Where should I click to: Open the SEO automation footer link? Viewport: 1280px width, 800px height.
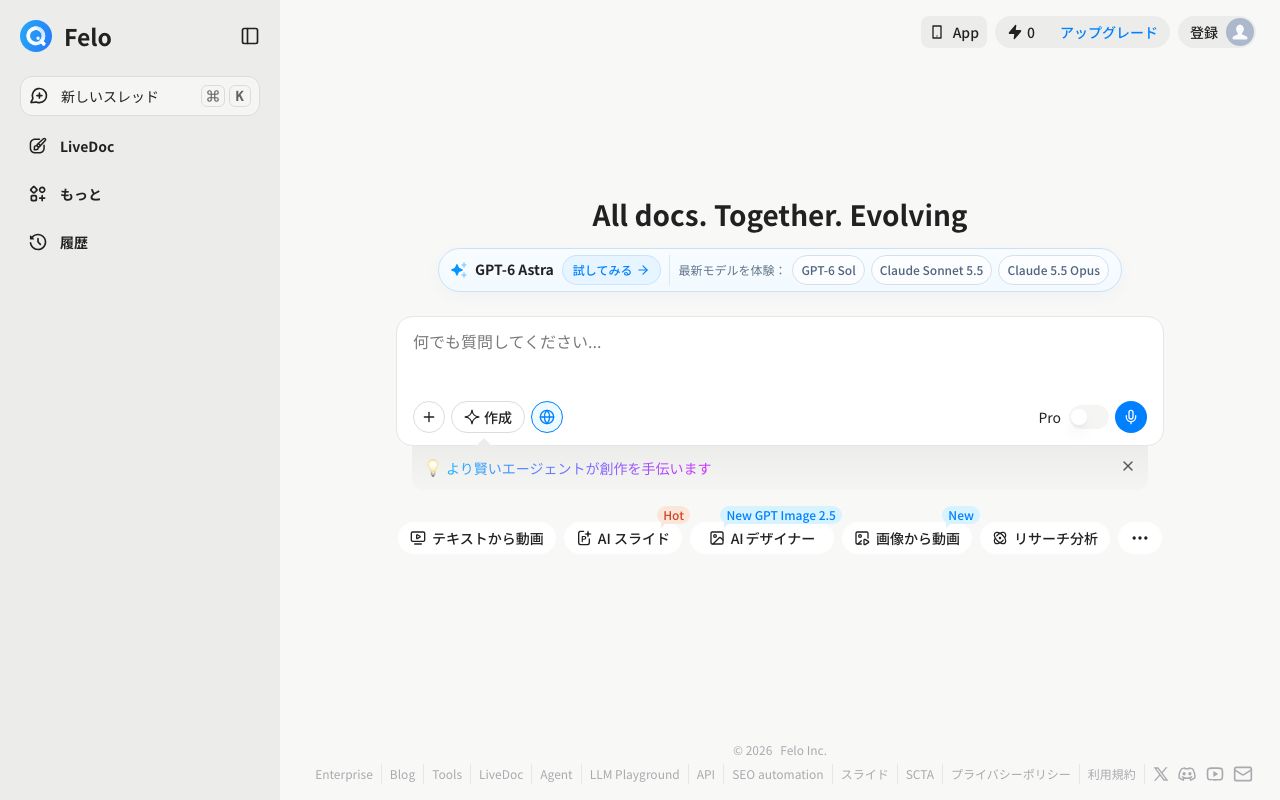(778, 774)
